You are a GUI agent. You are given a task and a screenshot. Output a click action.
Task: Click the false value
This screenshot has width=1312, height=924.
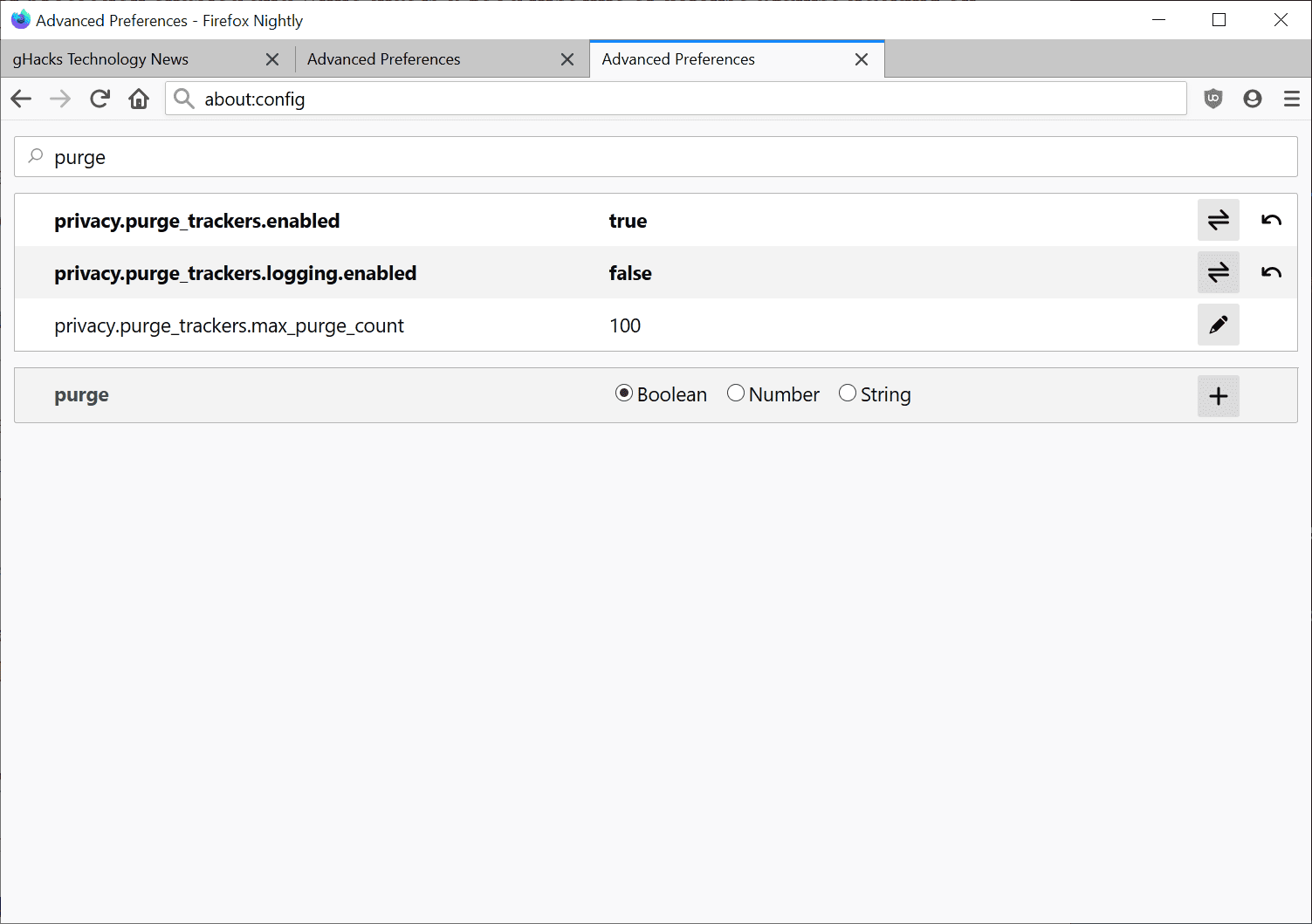[630, 273]
